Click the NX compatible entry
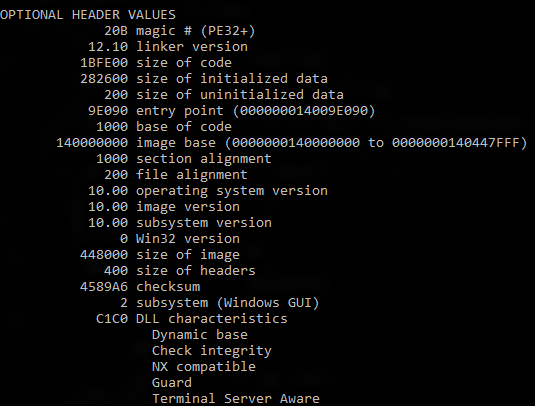 204,367
